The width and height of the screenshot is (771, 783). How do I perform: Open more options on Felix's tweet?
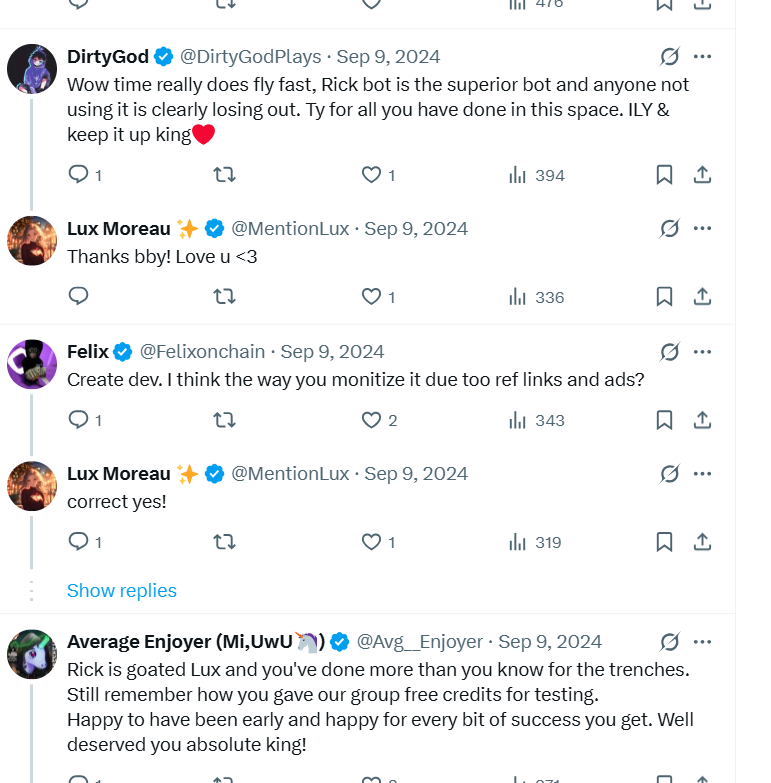click(702, 352)
